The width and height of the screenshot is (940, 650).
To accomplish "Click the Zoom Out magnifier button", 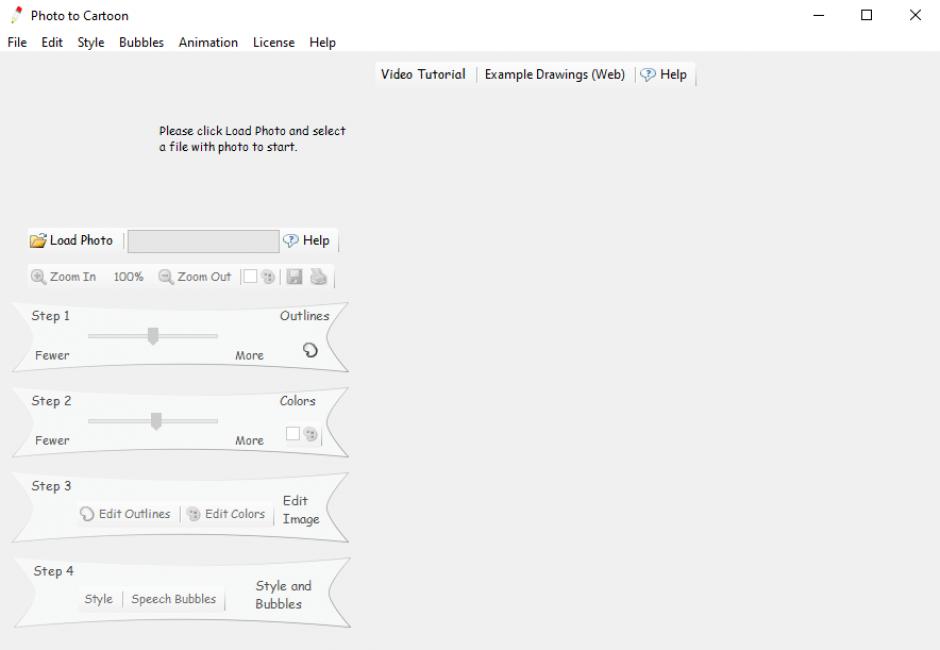I will (x=194, y=276).
